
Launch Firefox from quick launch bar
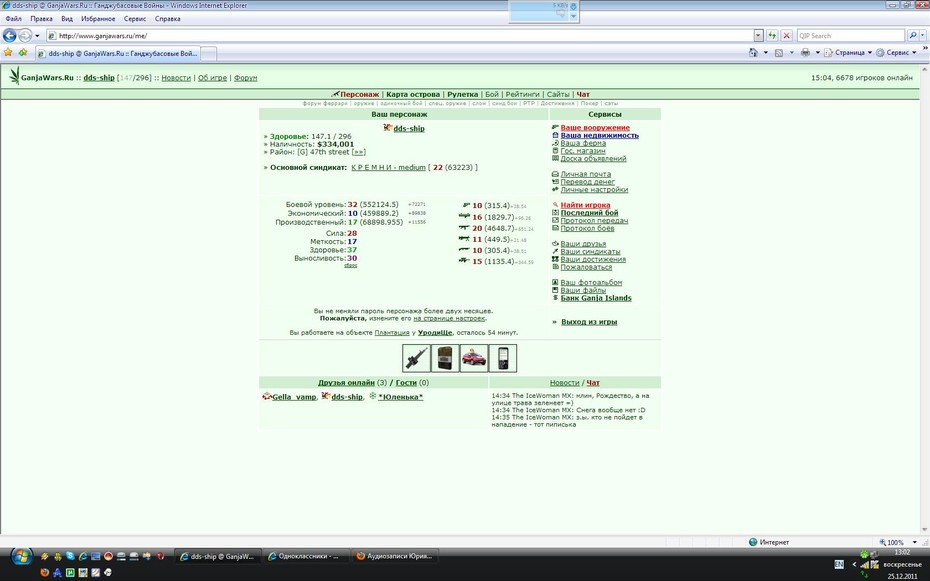click(44, 572)
